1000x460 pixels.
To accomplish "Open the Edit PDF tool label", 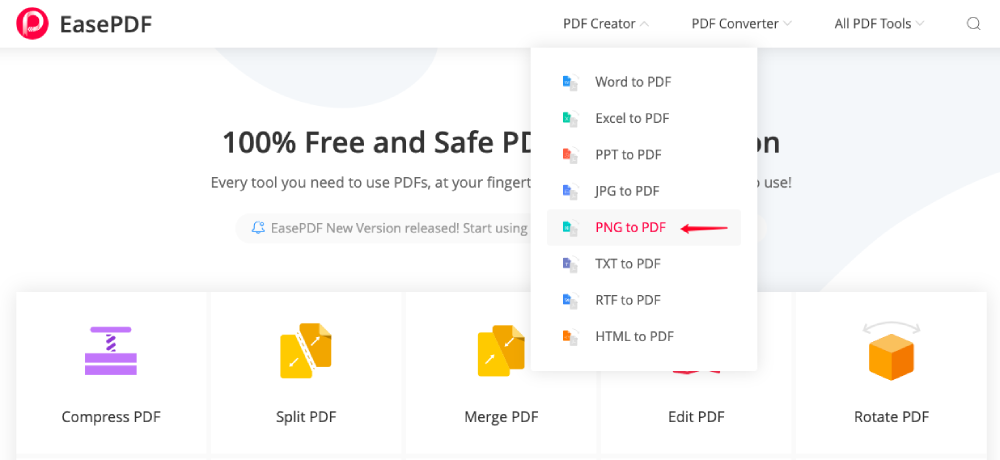I will (696, 417).
